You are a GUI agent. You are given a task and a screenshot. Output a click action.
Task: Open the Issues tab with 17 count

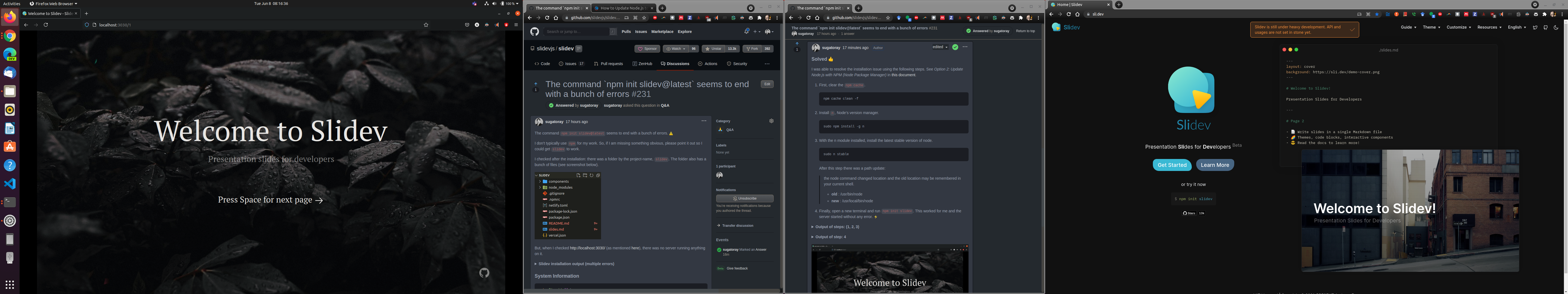point(572,64)
